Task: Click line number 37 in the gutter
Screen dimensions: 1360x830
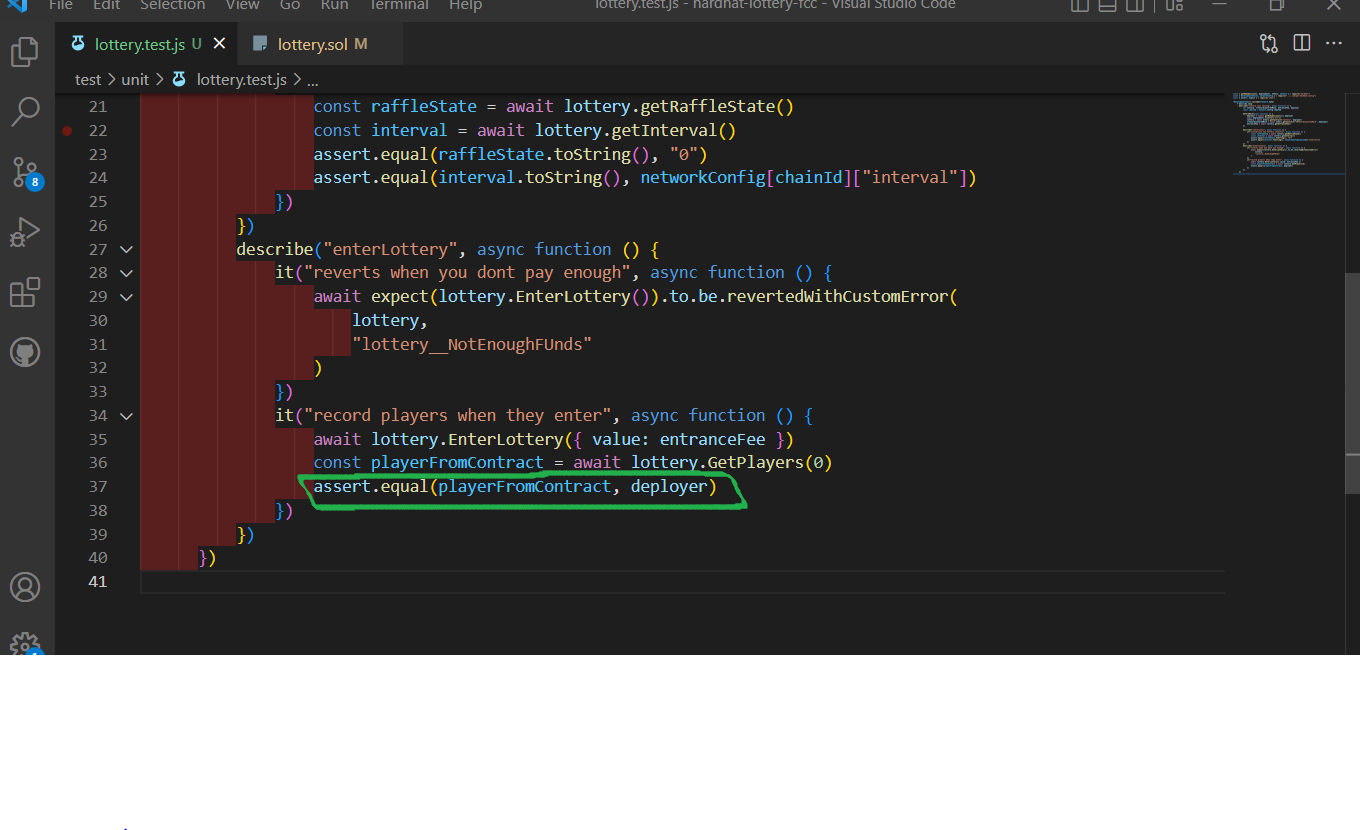Action: tap(97, 486)
